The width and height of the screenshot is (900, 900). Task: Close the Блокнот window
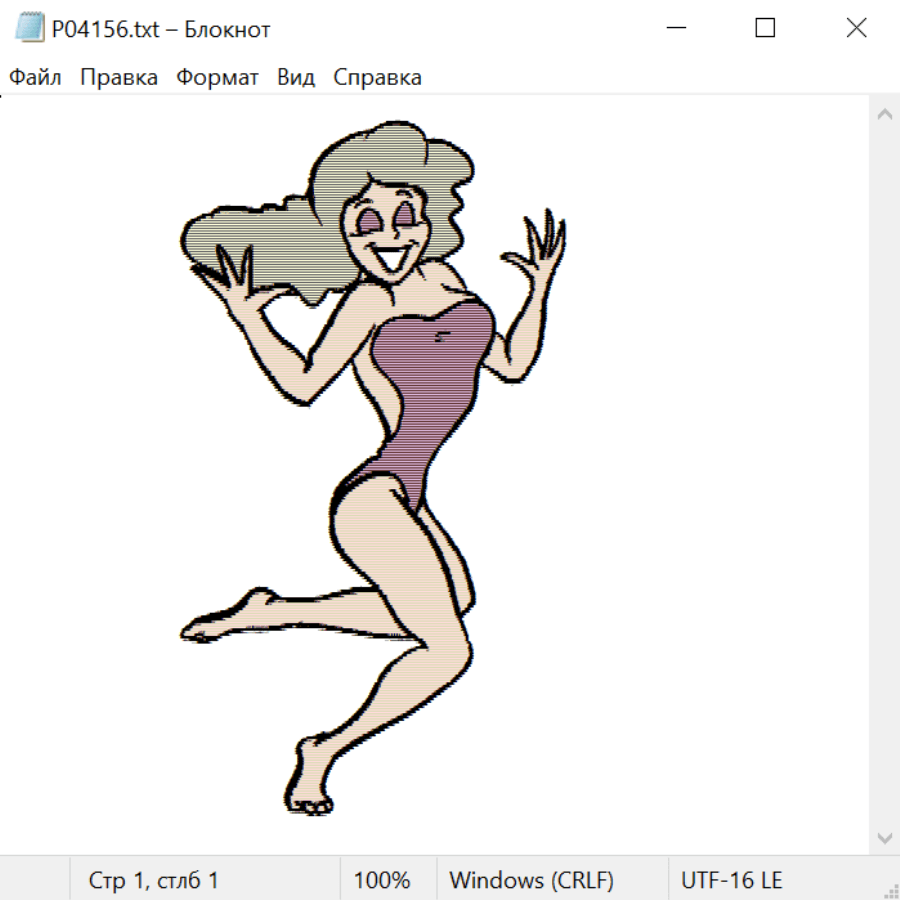click(x=856, y=29)
